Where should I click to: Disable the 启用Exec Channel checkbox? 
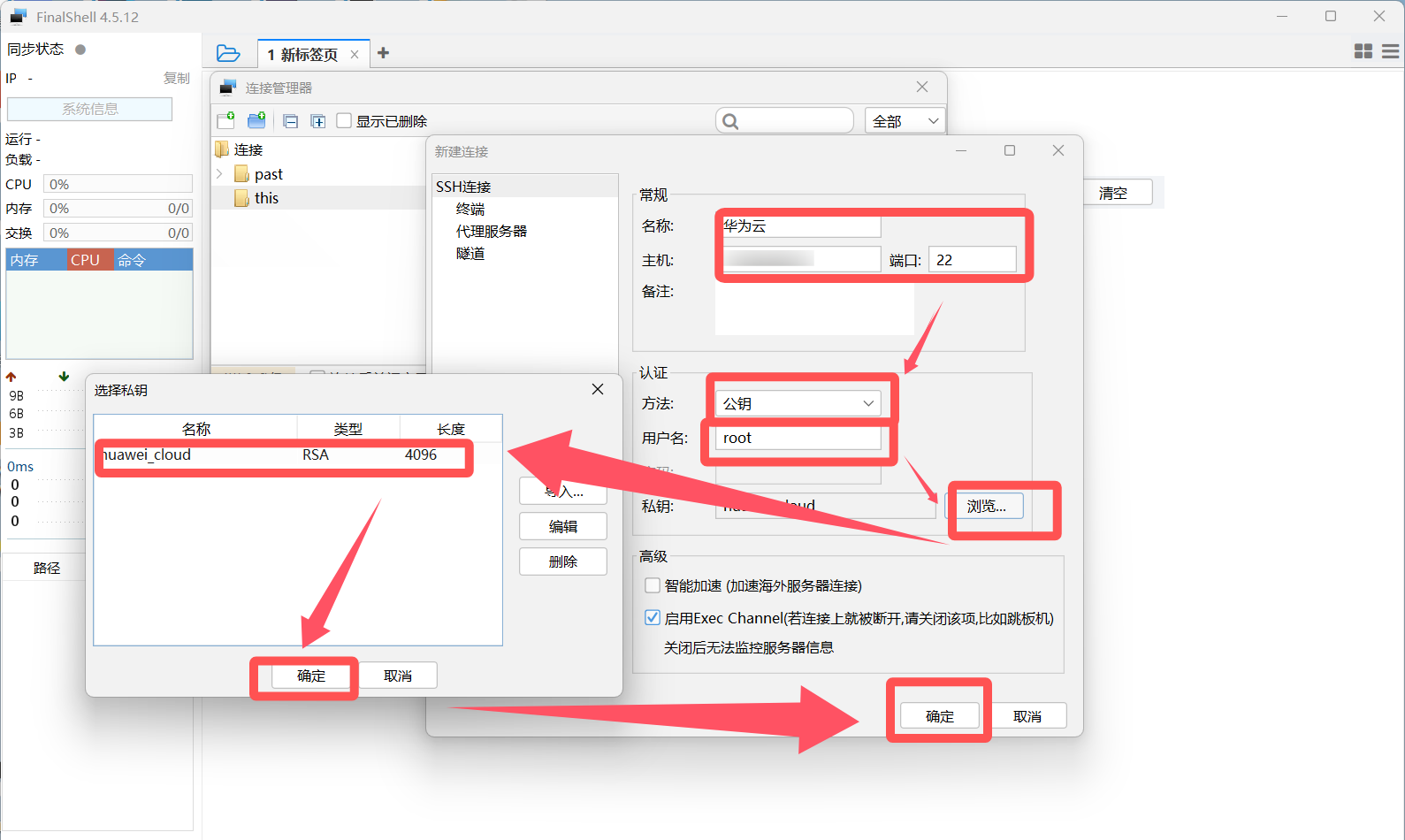(x=653, y=618)
